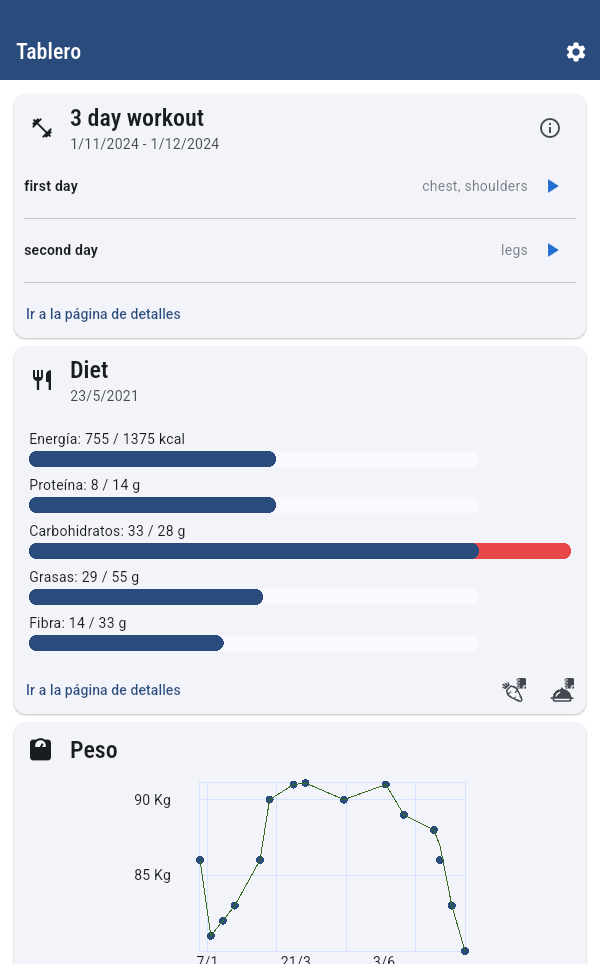Click the 'Tablero' header title
Viewport: 600px width, 964px height.
coord(49,52)
